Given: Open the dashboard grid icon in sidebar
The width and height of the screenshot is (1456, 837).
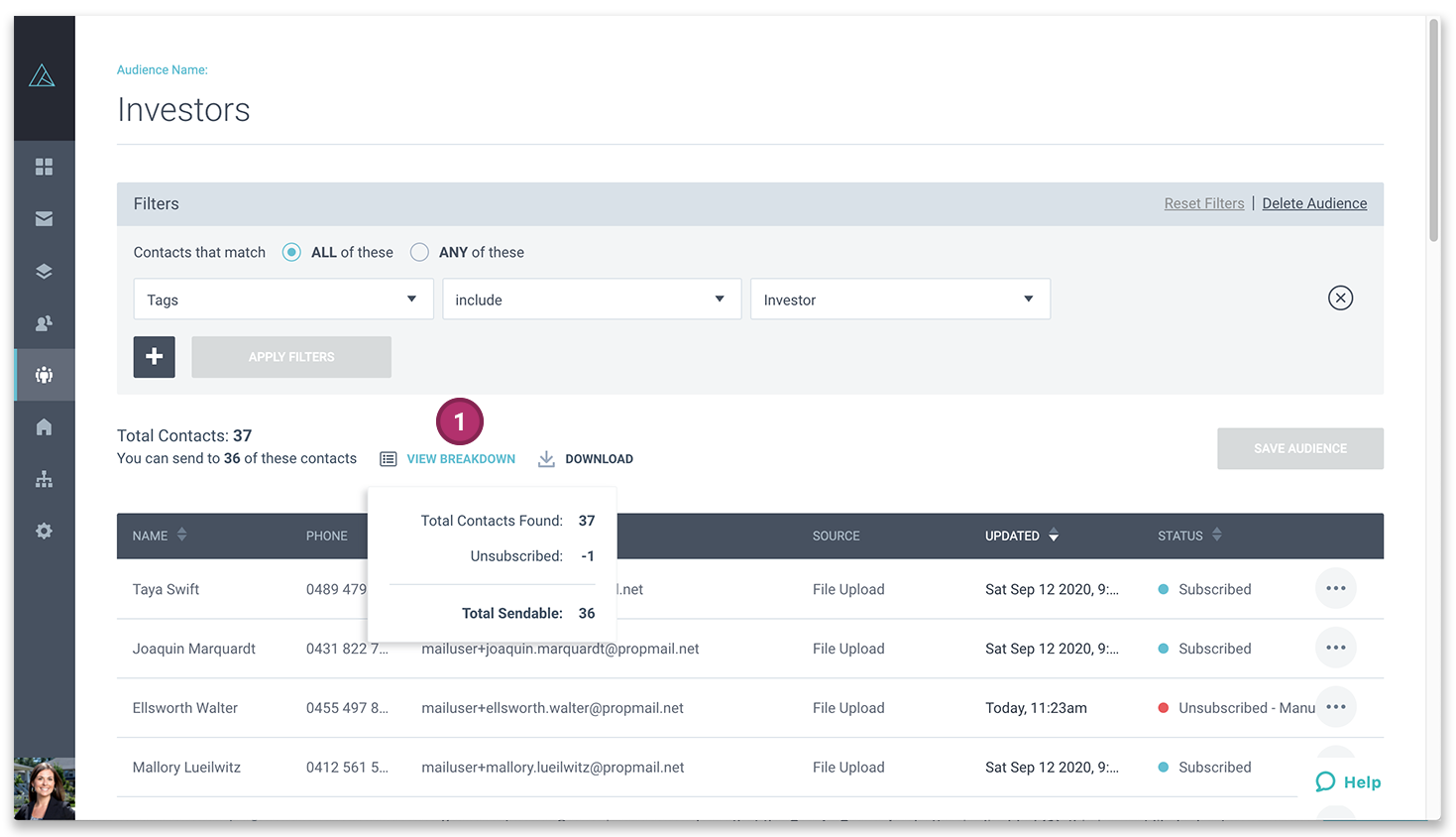Looking at the screenshot, I should coord(44,167).
